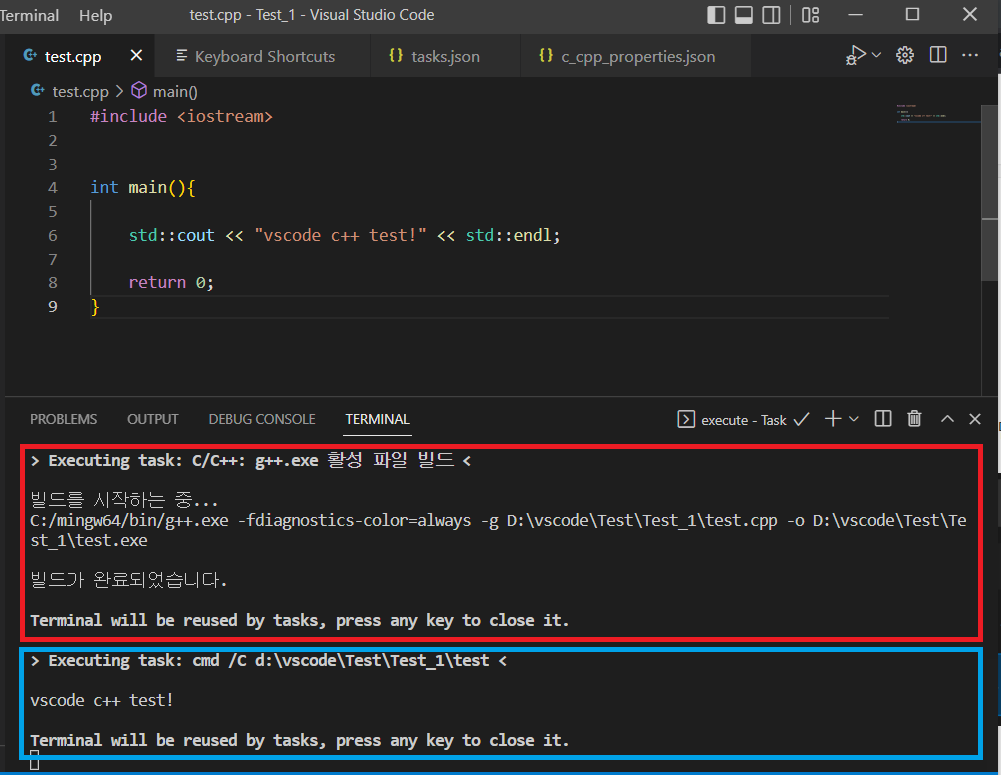Click the editor vertical scrollbar

990,192
